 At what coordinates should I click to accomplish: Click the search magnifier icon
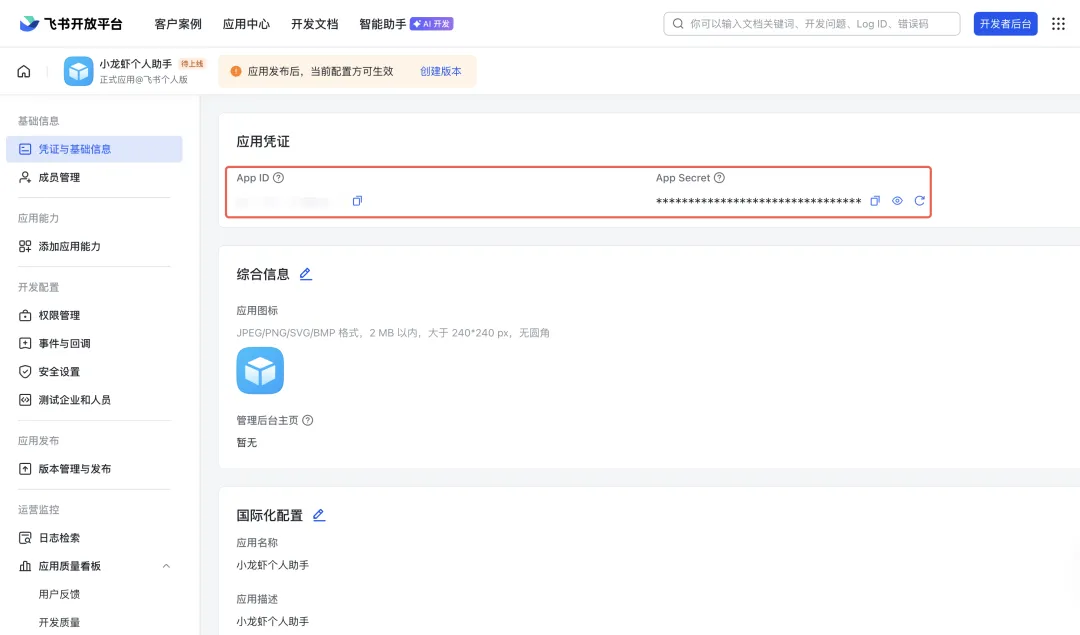point(678,23)
